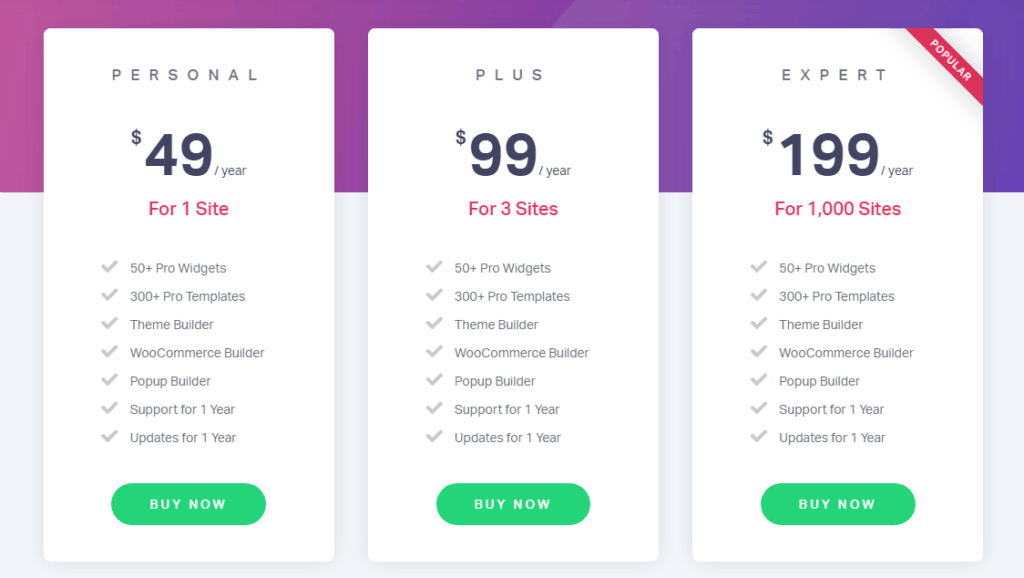Click the 'For 1,000 Sites' text
Screen dimensions: 1024x578
[x=837, y=209]
